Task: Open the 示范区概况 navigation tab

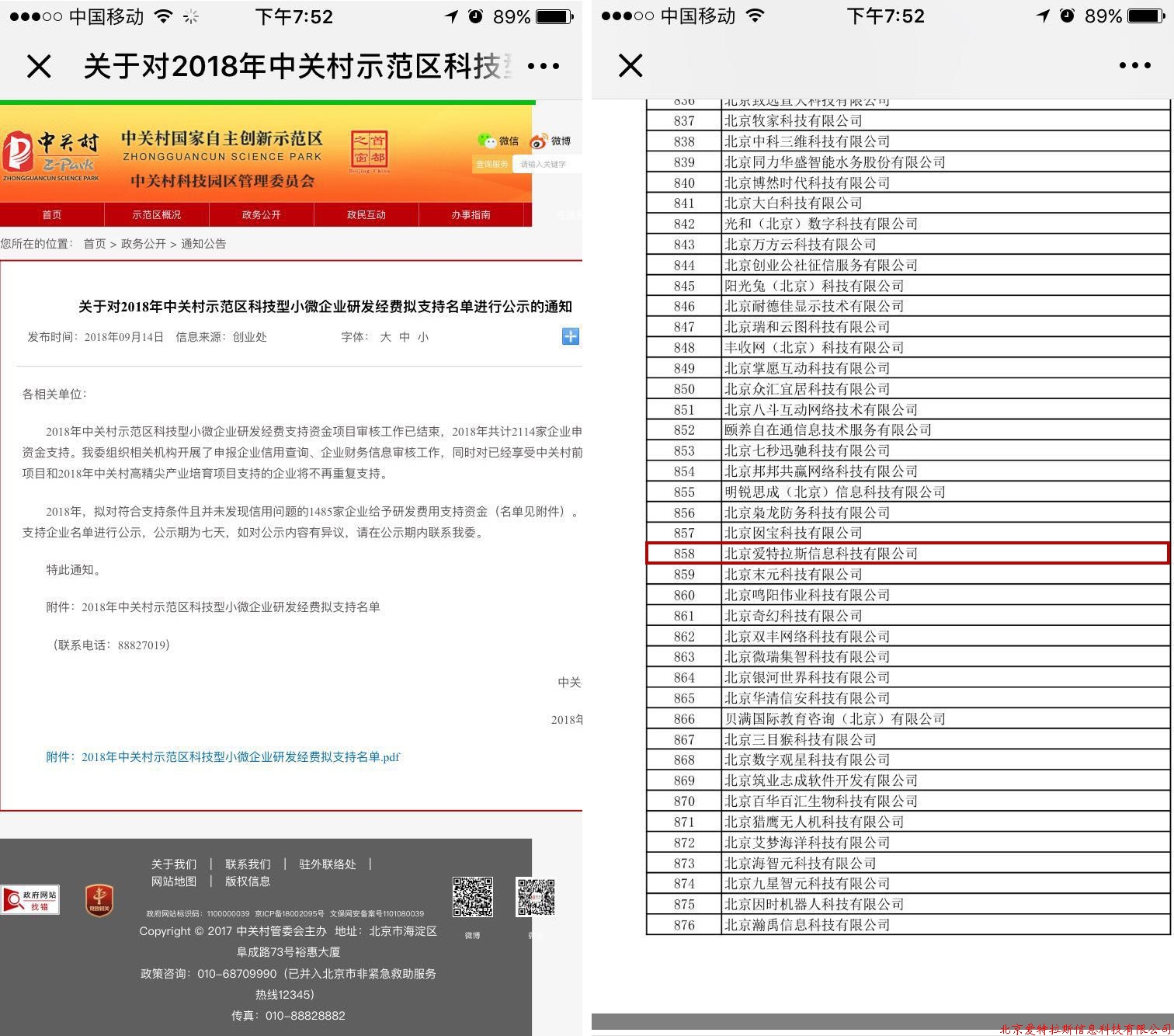Action: coord(156,214)
